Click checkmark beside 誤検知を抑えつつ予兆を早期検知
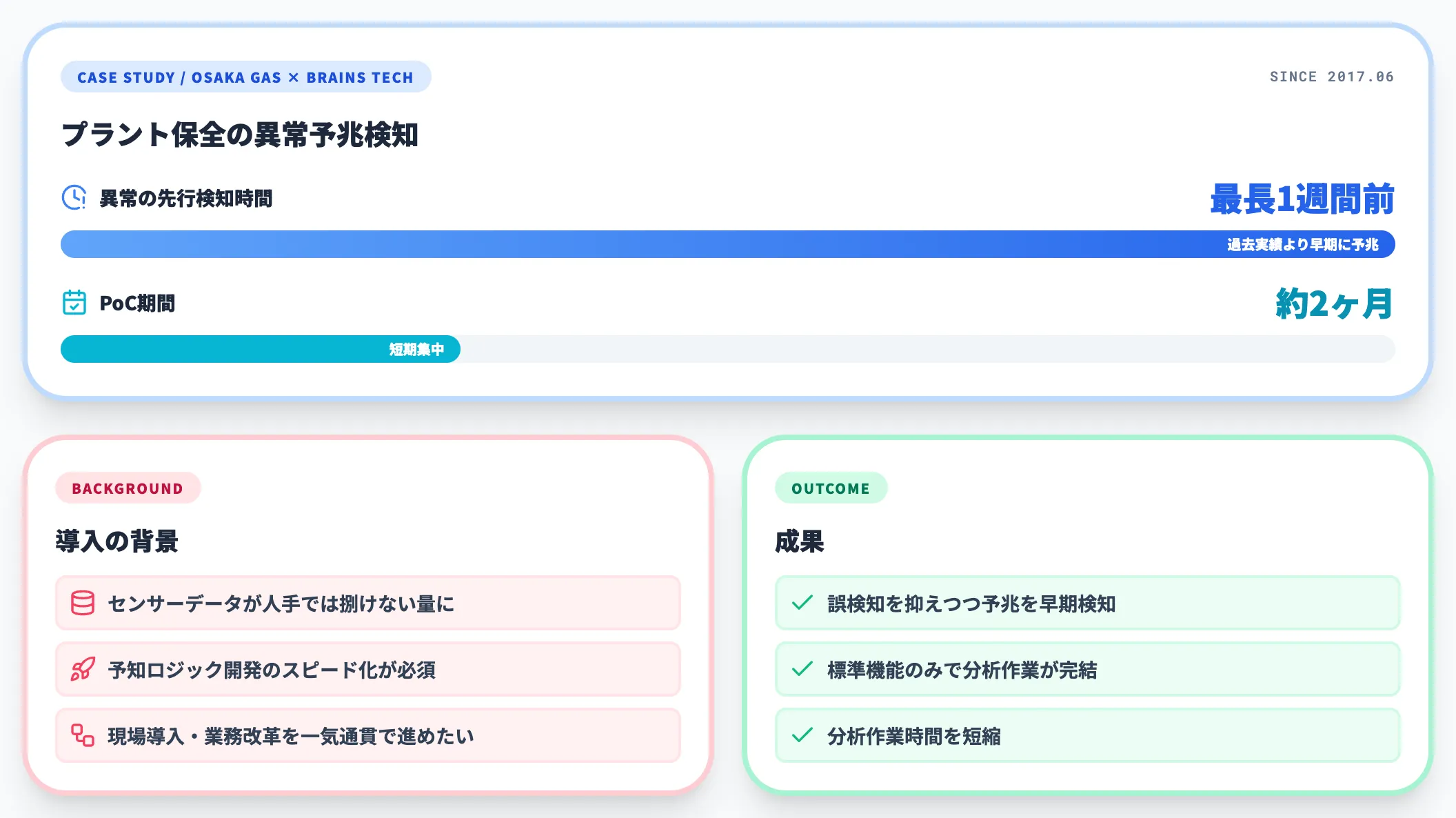Image resolution: width=1456 pixels, height=818 pixels. pyautogui.click(x=802, y=603)
